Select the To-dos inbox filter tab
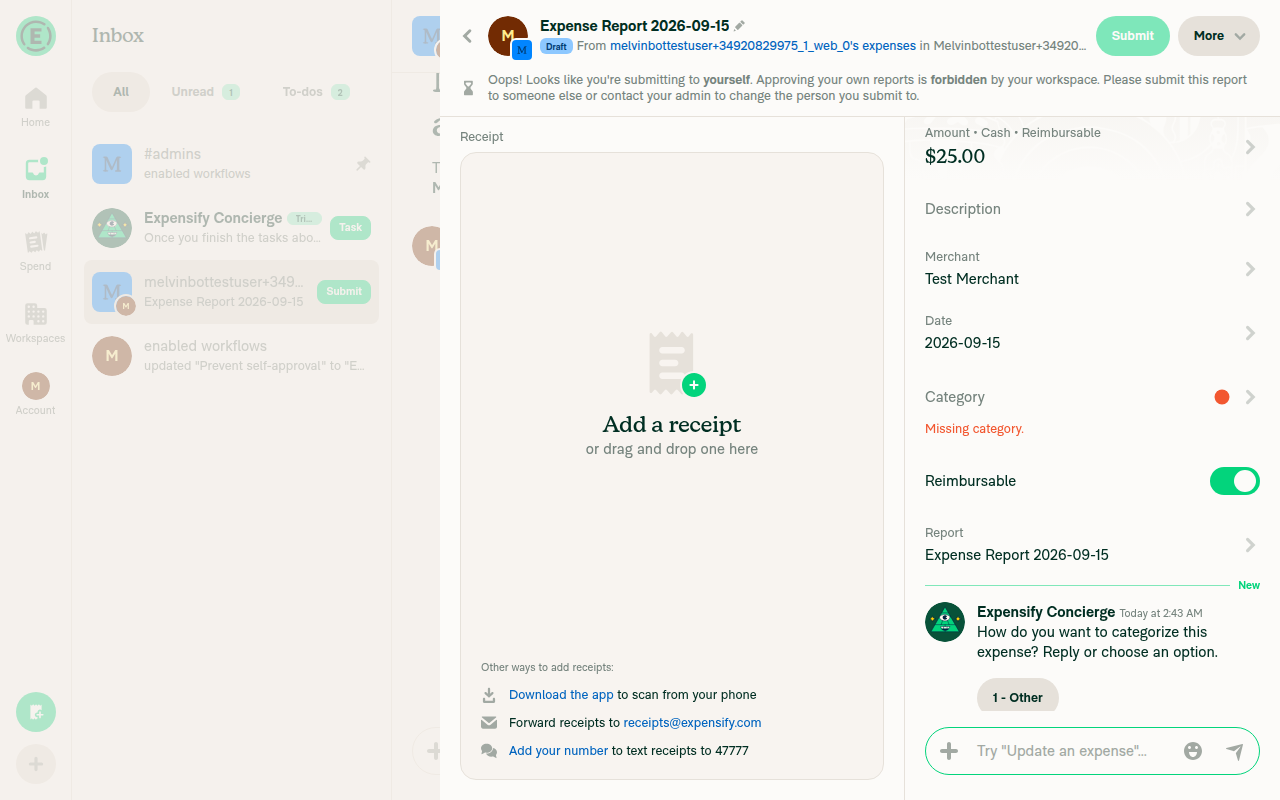The image size is (1280, 800). pos(315,92)
